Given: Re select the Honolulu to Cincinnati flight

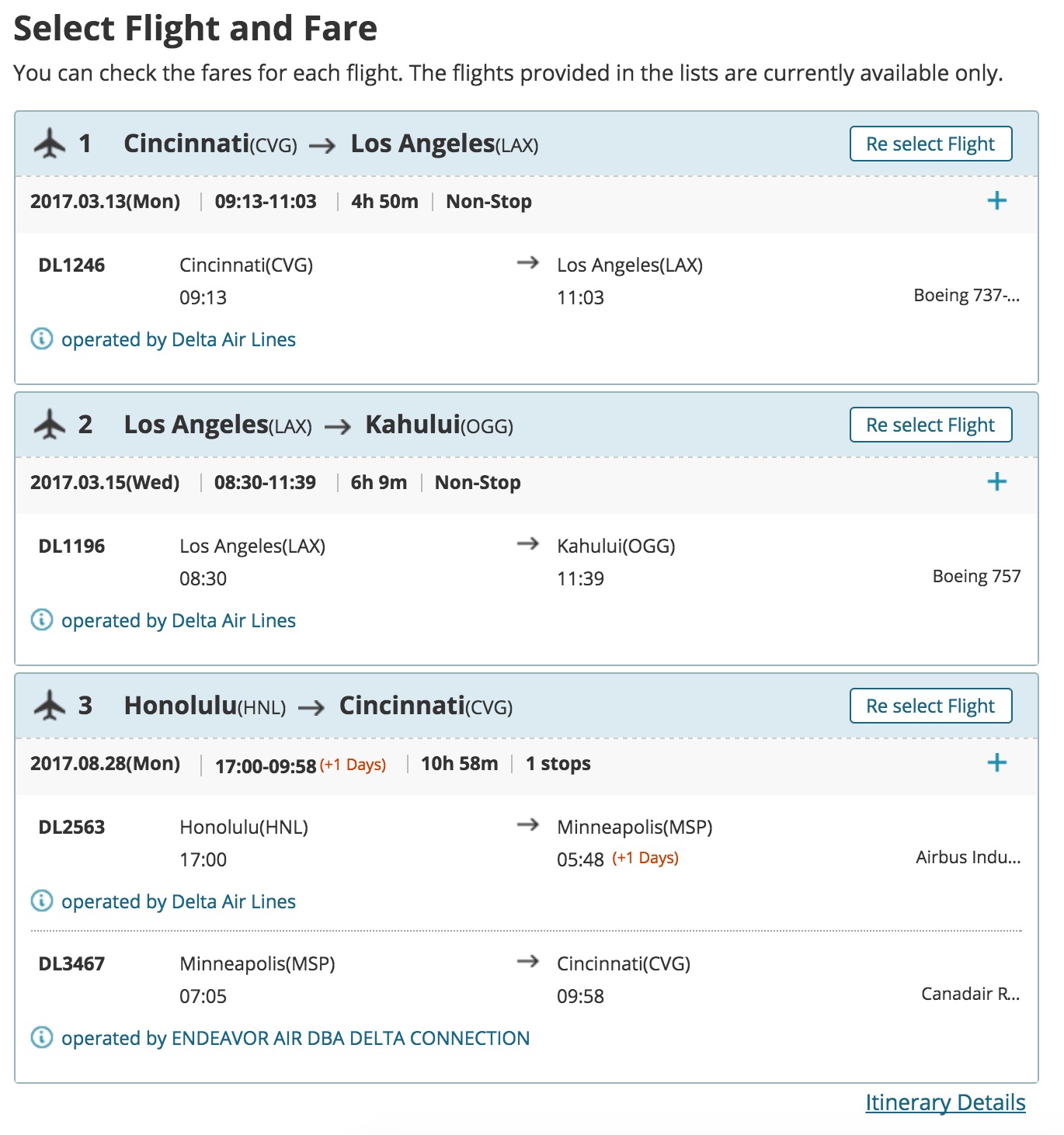Looking at the screenshot, I should pos(930,706).
